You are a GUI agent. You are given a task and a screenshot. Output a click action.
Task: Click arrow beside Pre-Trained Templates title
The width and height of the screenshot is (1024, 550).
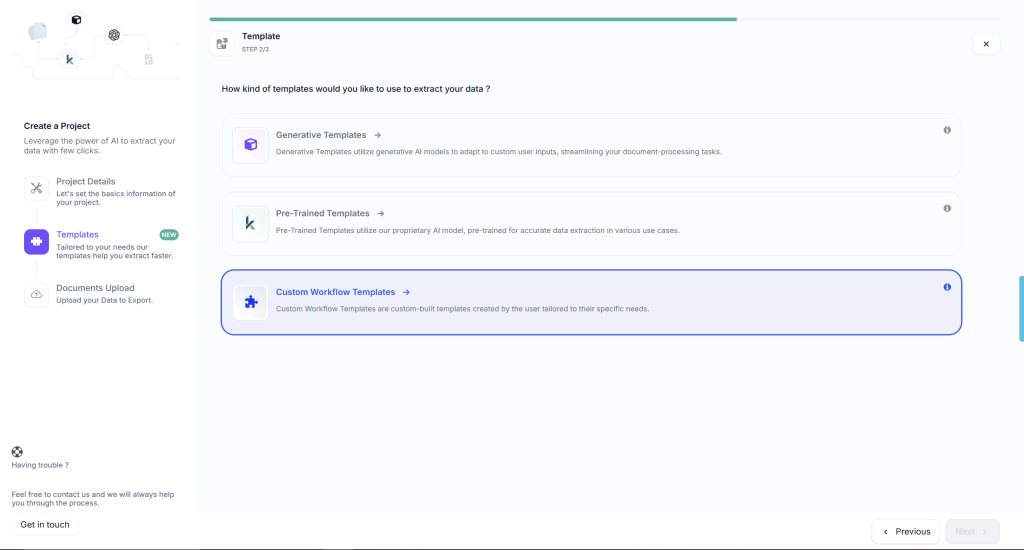380,214
